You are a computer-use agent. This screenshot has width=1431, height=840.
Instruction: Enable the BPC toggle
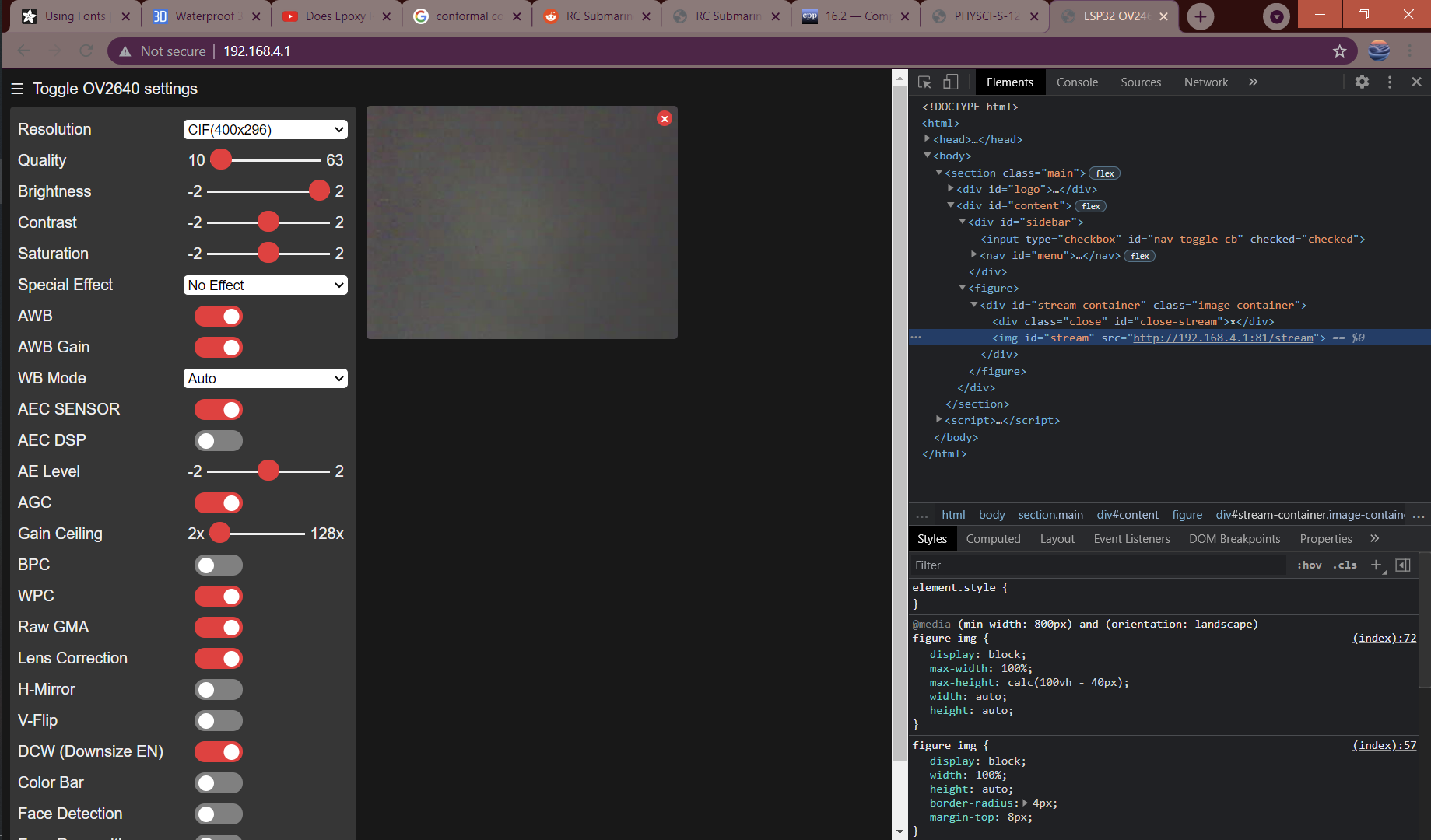click(x=219, y=565)
